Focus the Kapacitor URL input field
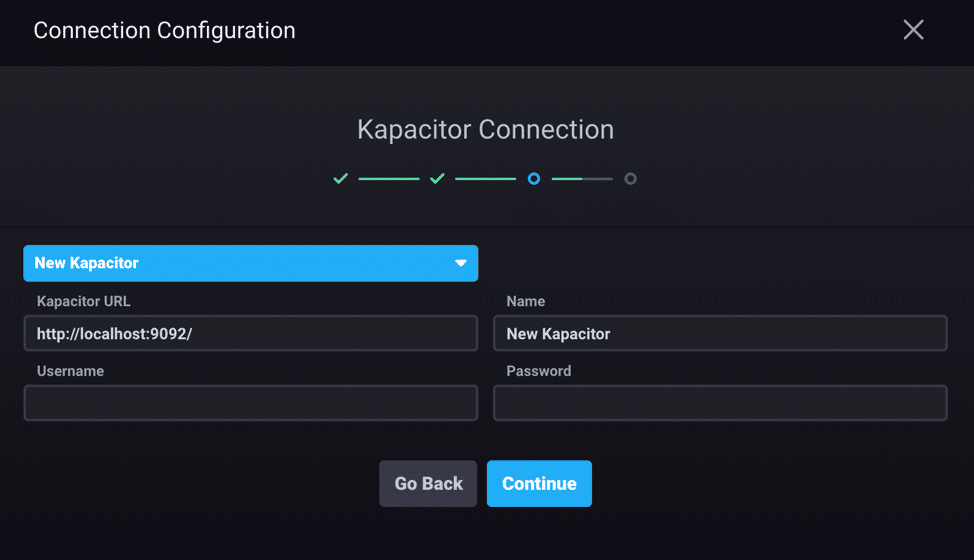The height and width of the screenshot is (560, 974). pyautogui.click(x=250, y=334)
